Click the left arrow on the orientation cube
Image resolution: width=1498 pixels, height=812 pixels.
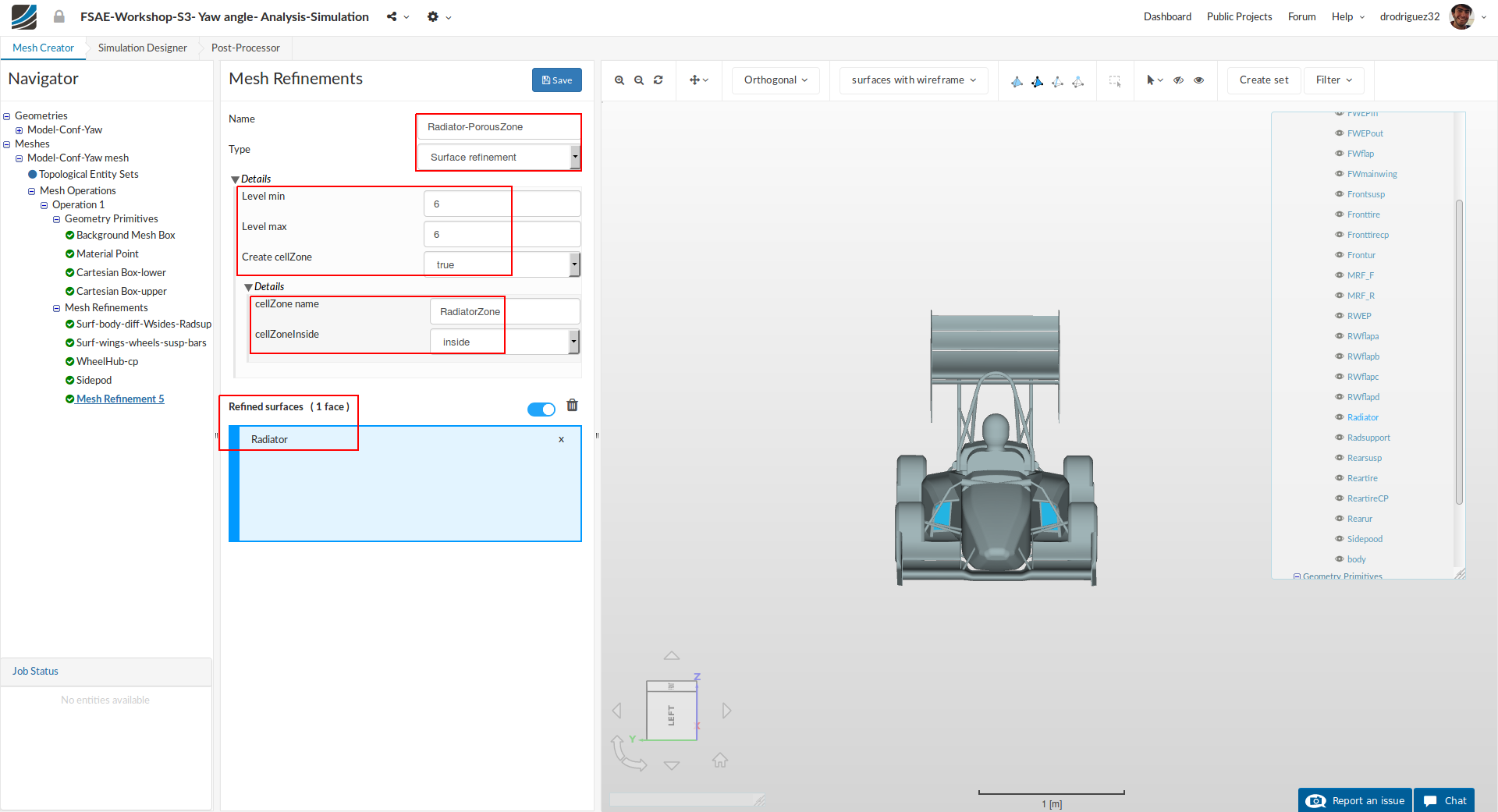(617, 711)
